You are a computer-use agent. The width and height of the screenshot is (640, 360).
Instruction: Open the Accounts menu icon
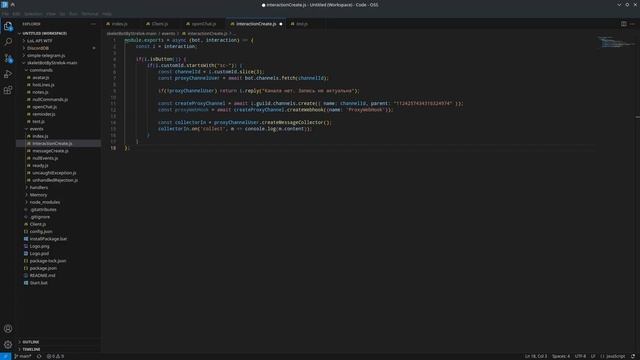(x=8, y=329)
